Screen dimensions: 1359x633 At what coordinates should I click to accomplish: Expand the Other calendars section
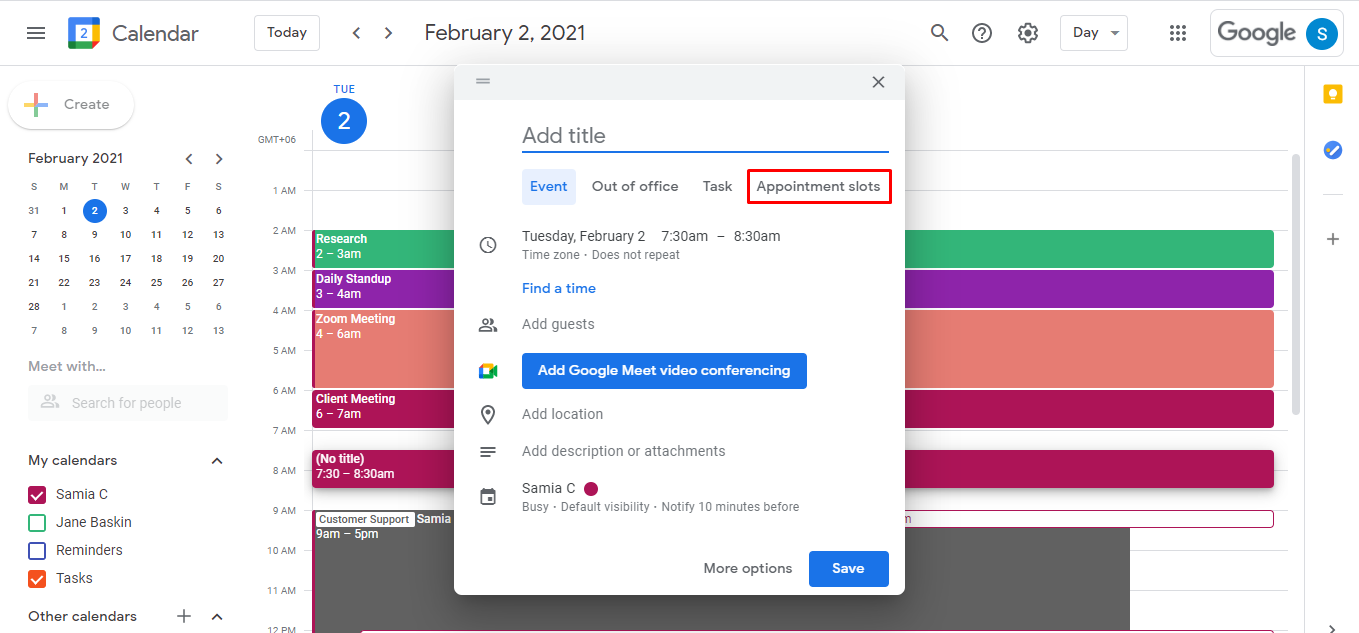click(x=217, y=616)
